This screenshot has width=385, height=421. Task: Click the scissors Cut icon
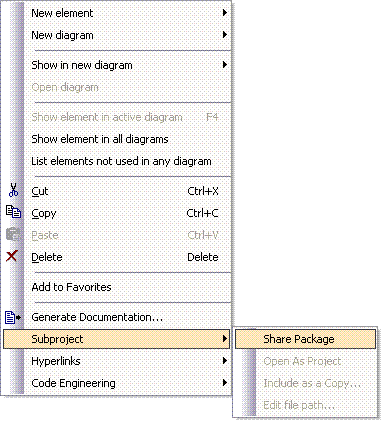[x=13, y=191]
